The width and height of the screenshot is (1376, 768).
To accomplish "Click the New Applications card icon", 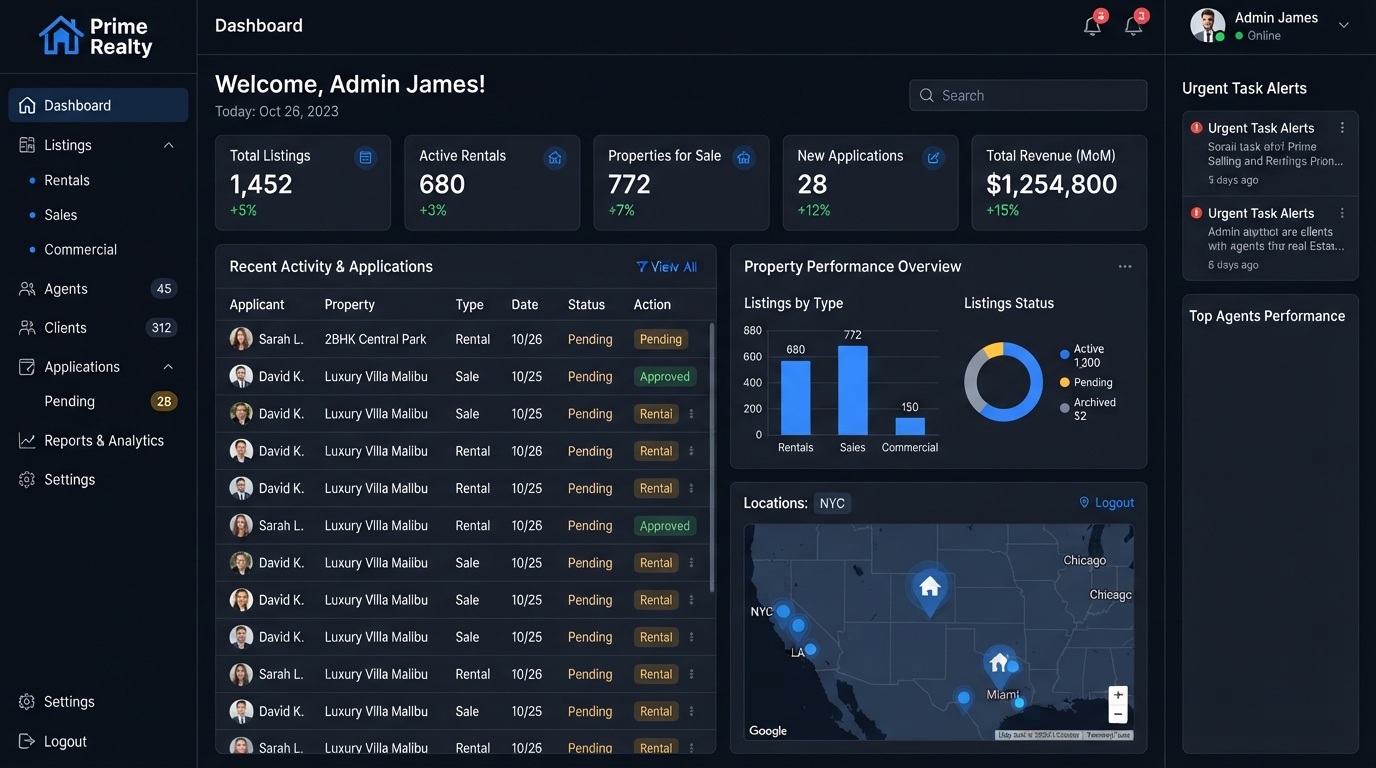I will (x=933, y=157).
